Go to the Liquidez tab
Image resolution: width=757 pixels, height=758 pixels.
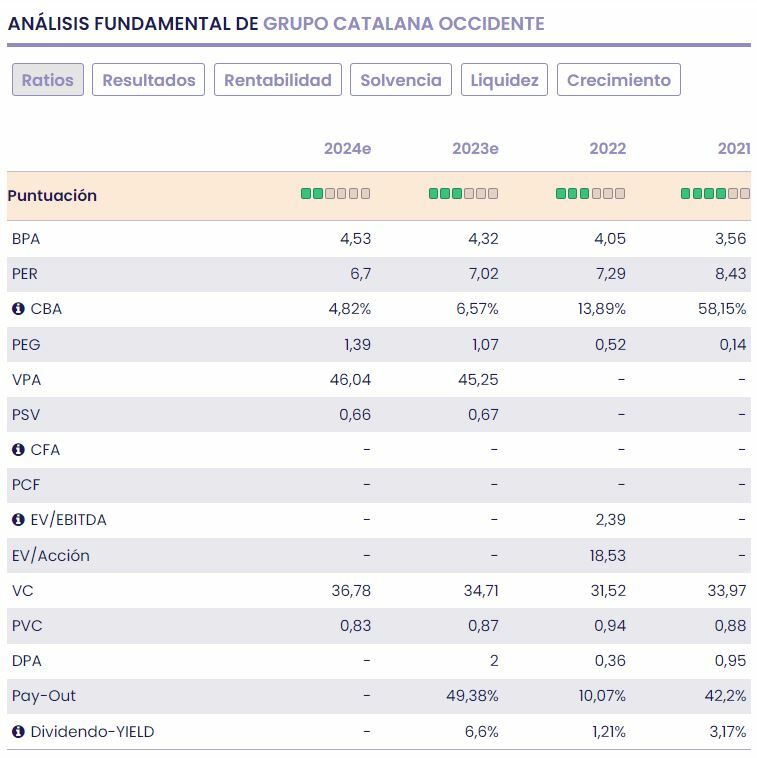click(505, 80)
